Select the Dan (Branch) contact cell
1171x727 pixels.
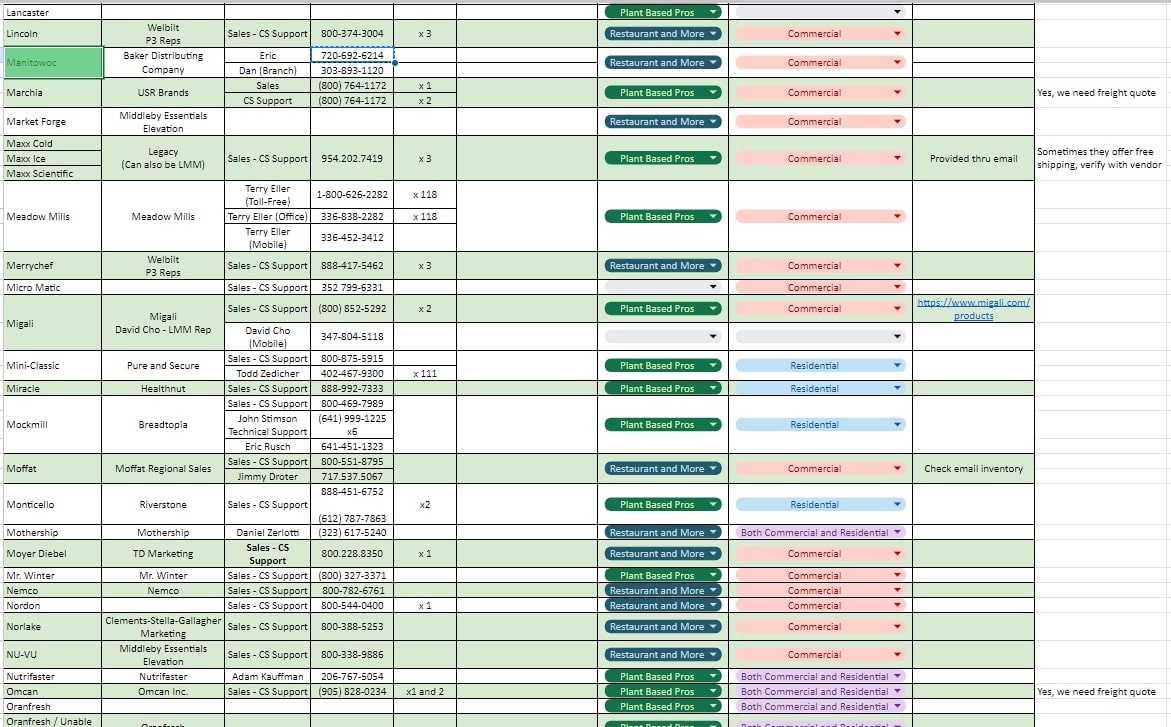pos(267,70)
